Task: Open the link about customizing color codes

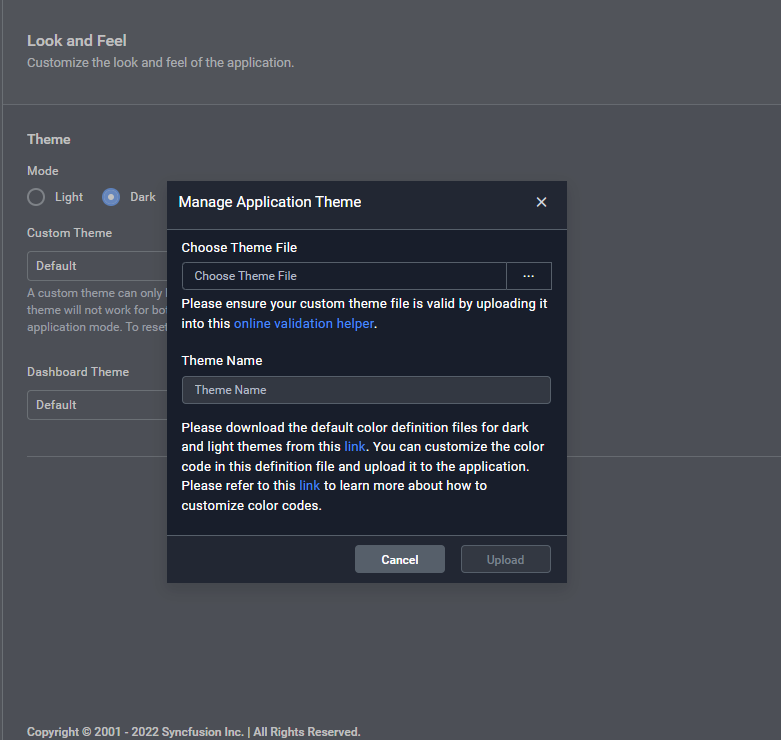Action: point(309,486)
